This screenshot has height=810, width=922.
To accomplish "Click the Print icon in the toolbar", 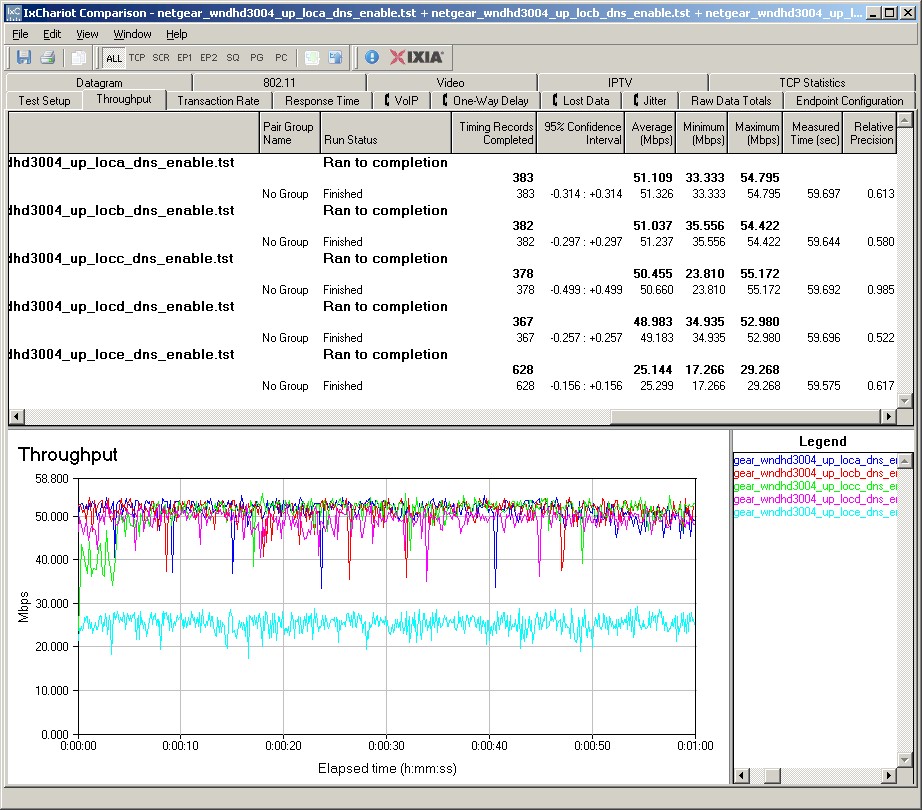I will (48, 58).
